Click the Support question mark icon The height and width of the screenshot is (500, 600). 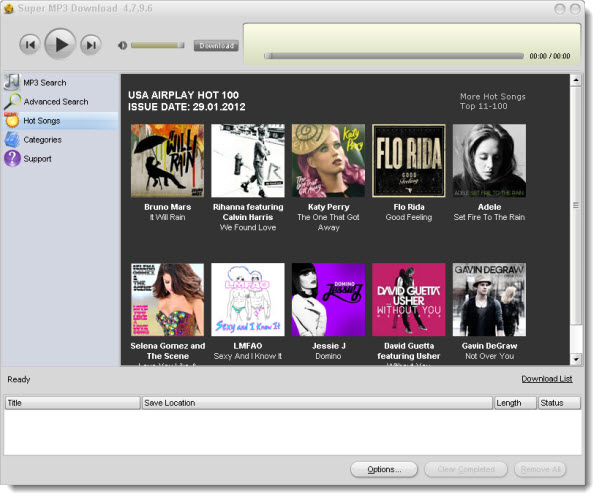pos(12,158)
